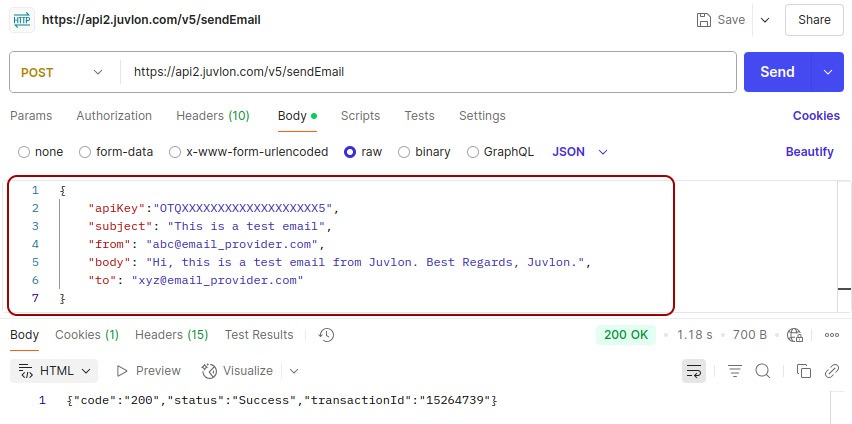Click the "abc@email_provider.com" from value
The image size is (852, 424).
(231, 244)
